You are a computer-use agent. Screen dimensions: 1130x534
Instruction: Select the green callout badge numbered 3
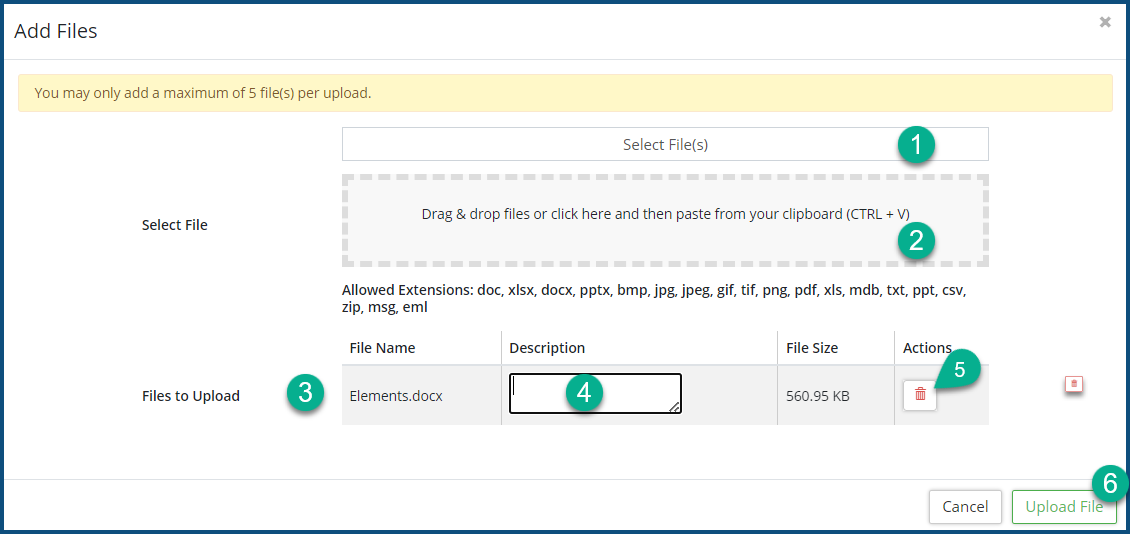tap(305, 393)
